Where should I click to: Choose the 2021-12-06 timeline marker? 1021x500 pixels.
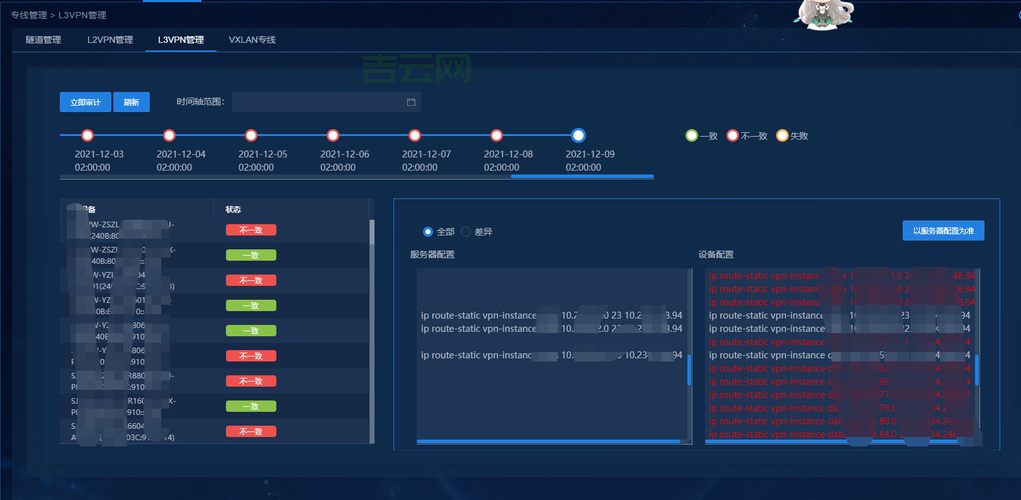click(x=333, y=135)
